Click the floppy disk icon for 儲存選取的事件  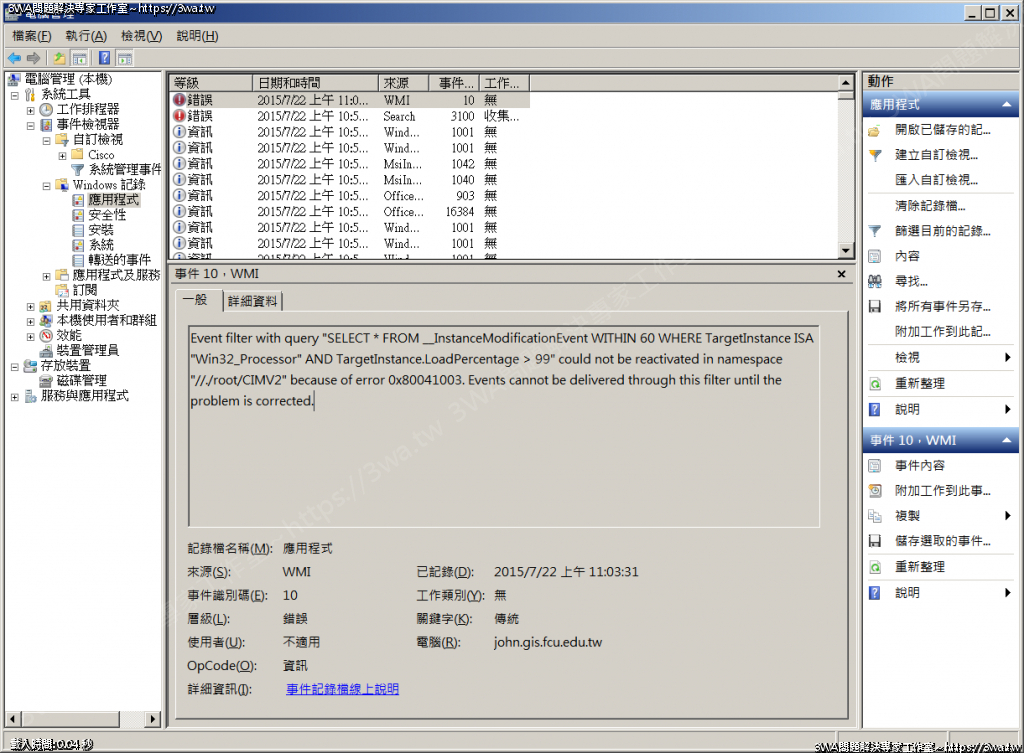coord(874,541)
